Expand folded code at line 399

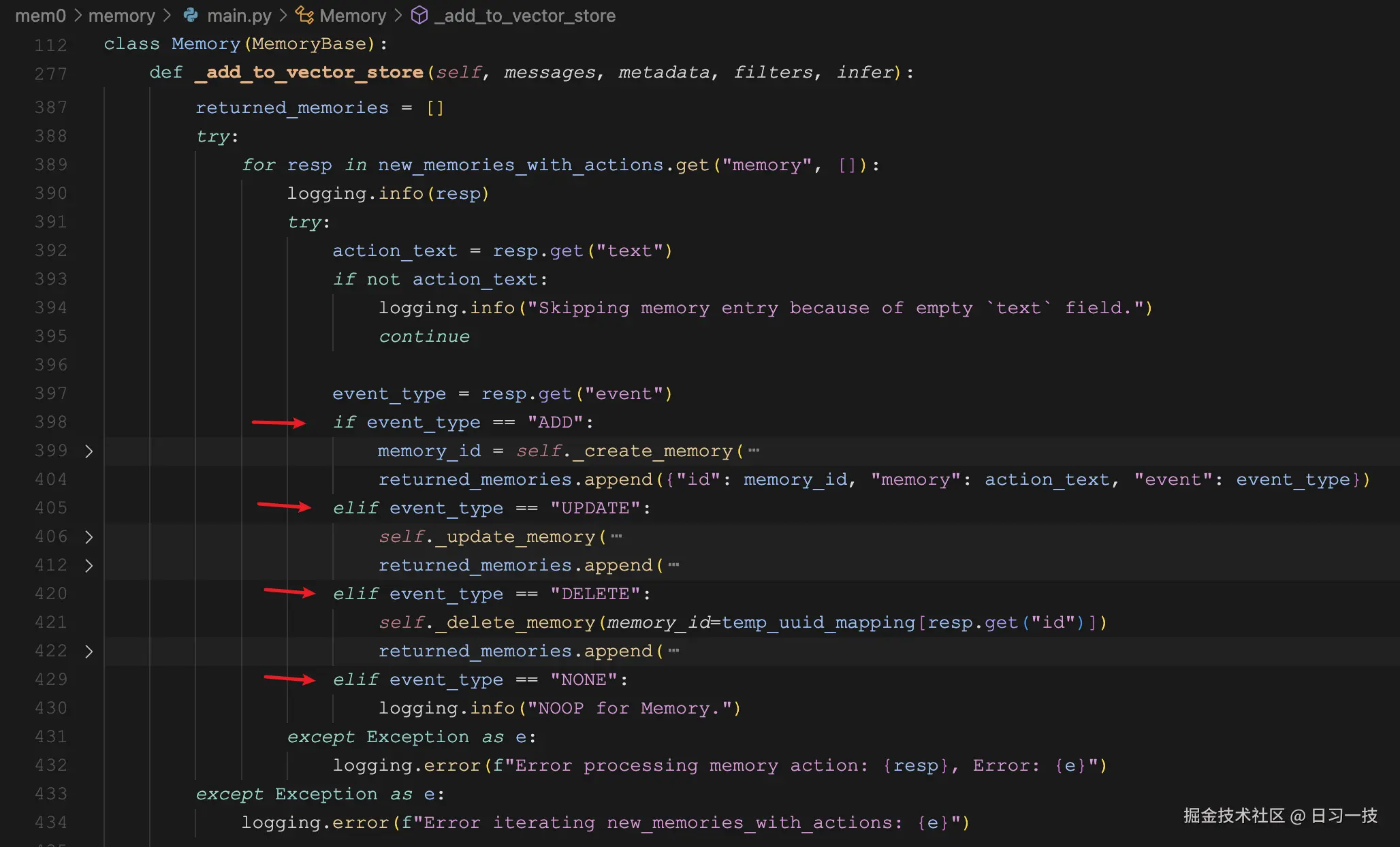click(89, 451)
